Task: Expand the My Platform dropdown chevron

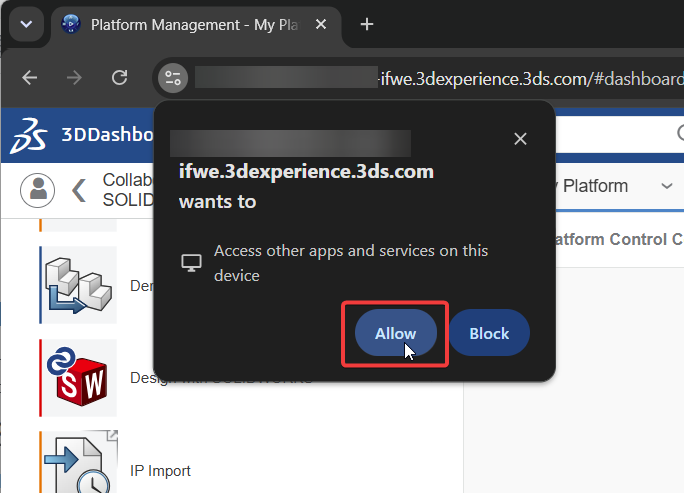Action: coord(667,186)
